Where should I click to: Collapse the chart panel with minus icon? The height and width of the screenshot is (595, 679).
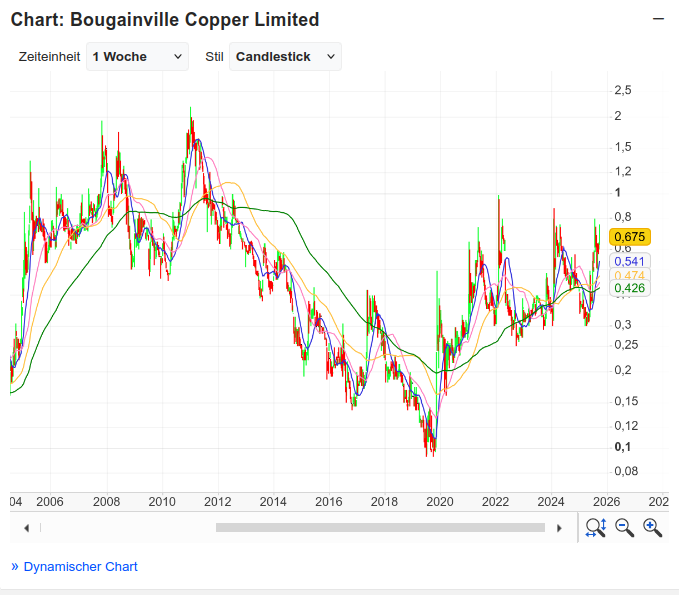click(x=658, y=19)
